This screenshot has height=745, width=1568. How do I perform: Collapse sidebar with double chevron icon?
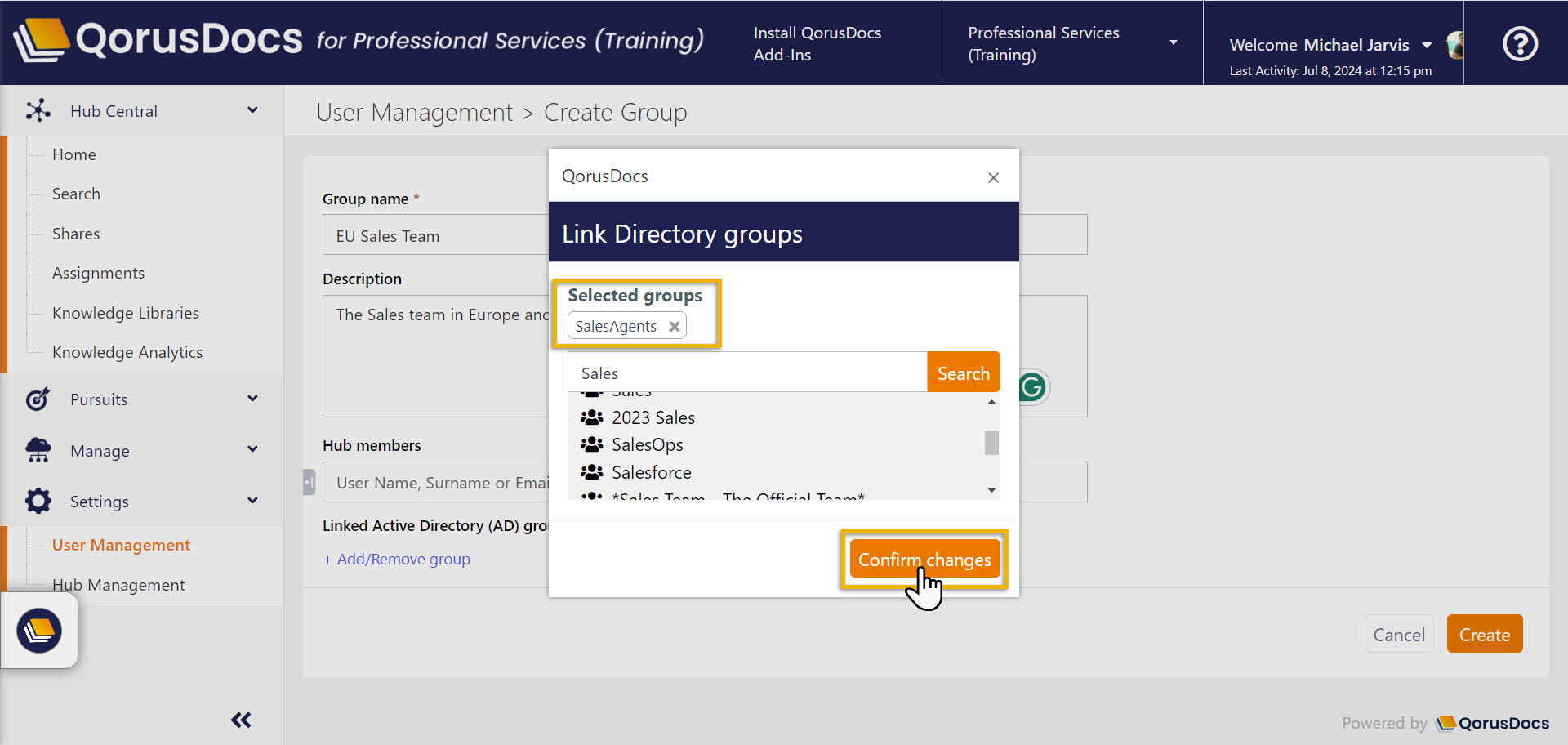(241, 720)
